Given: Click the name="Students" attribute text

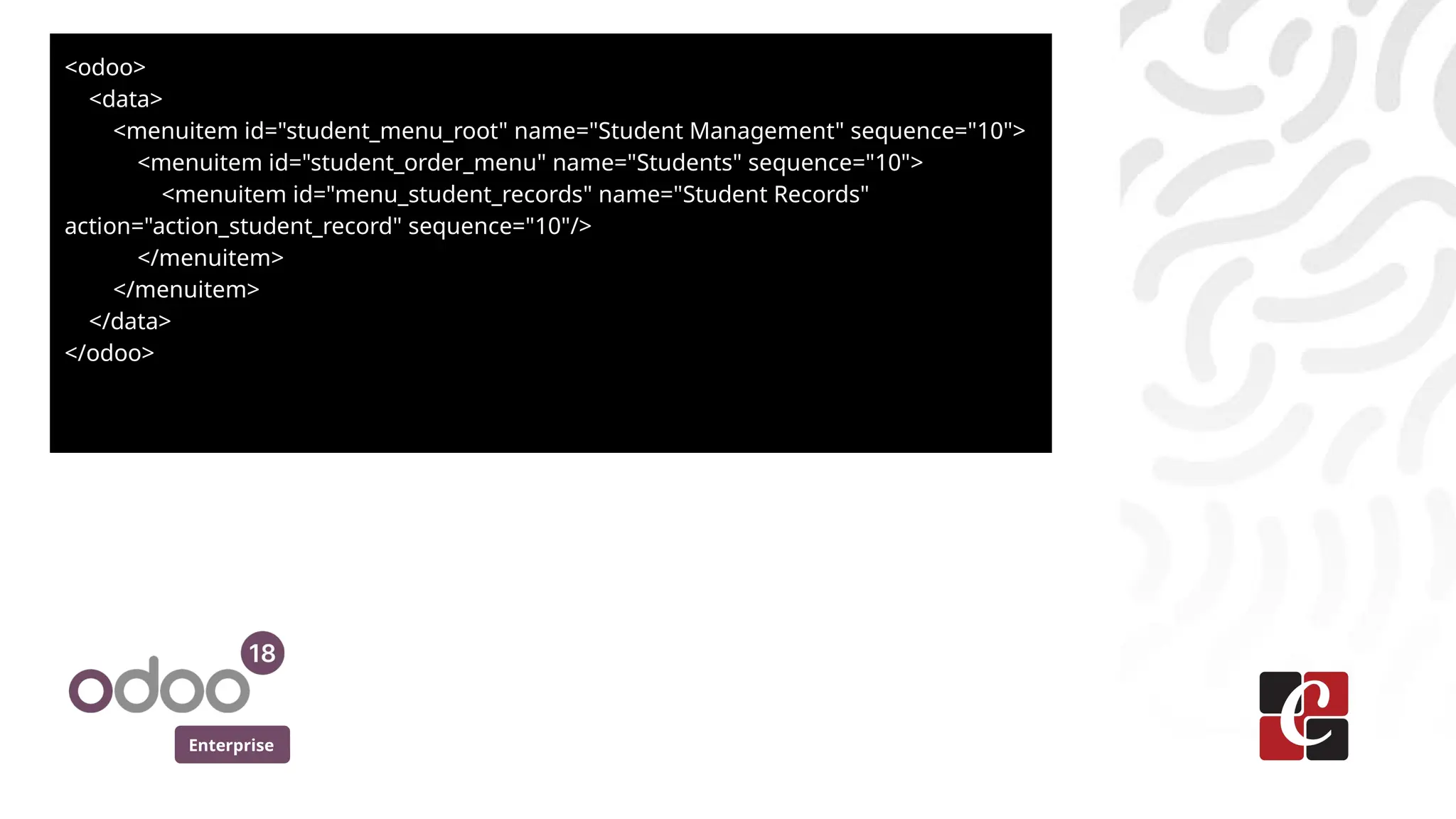Looking at the screenshot, I should pyautogui.click(x=647, y=163).
